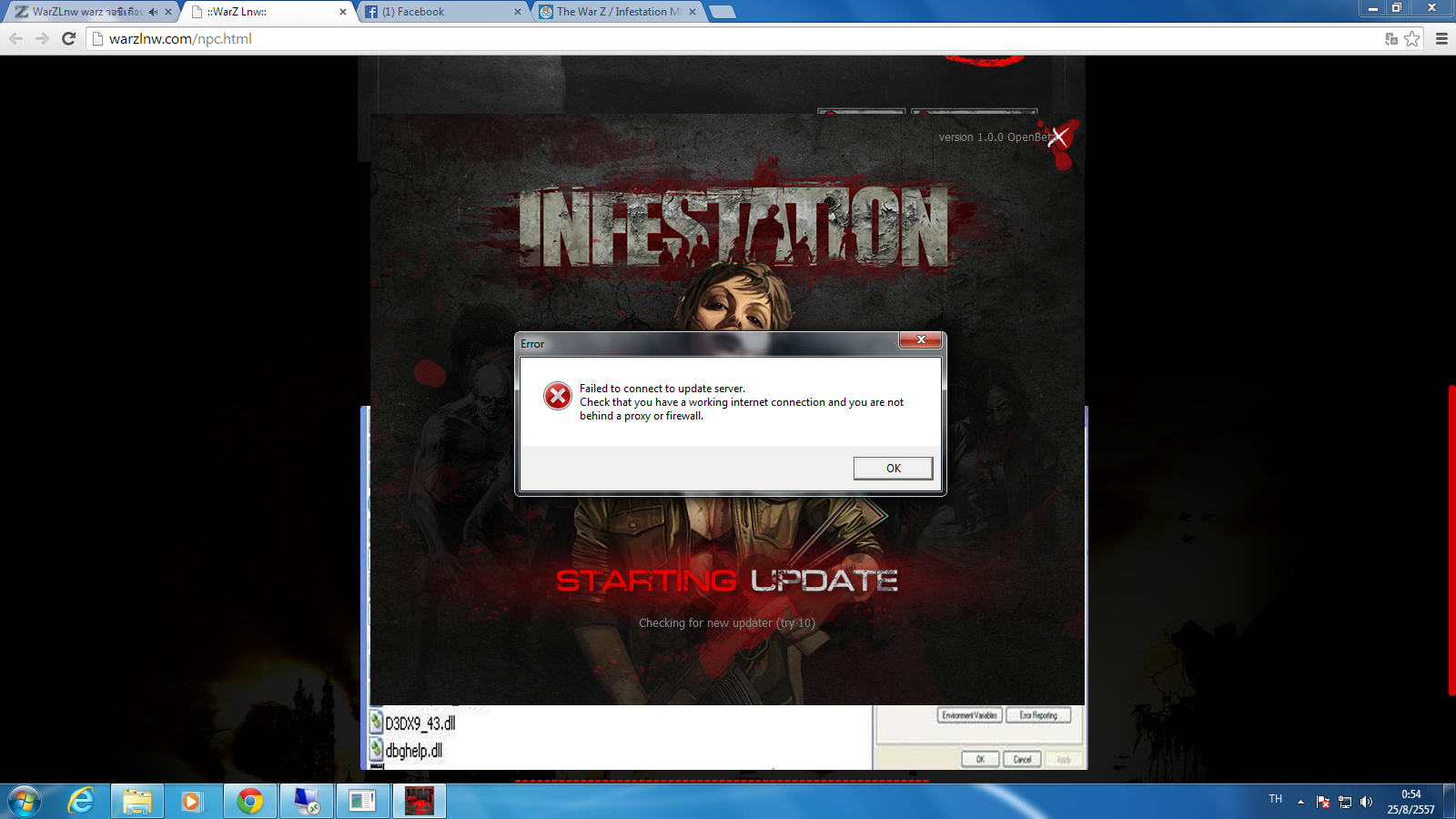
Task: Restore down the Chrome window
Action: coord(1397,8)
